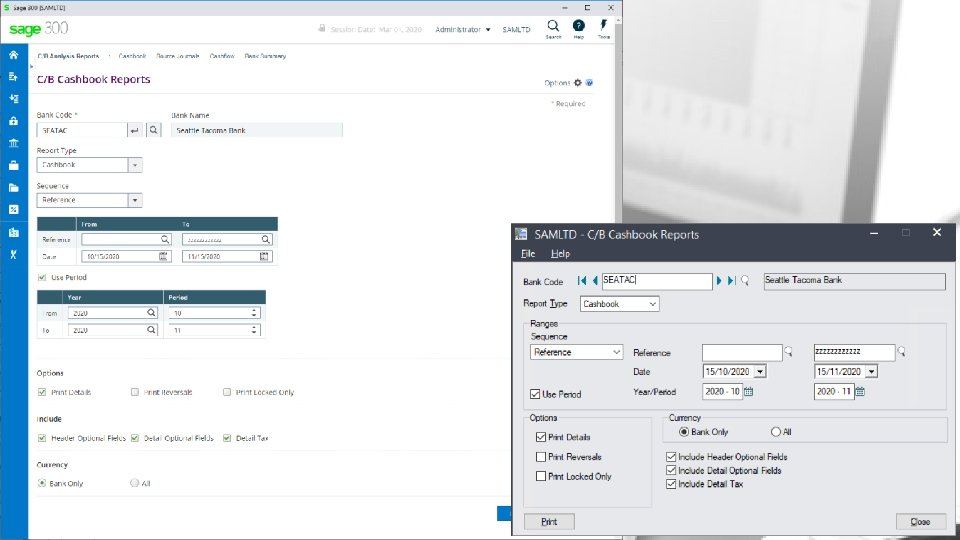Click the bank building sidebar icon
The height and width of the screenshot is (540, 960).
pyautogui.click(x=13, y=143)
